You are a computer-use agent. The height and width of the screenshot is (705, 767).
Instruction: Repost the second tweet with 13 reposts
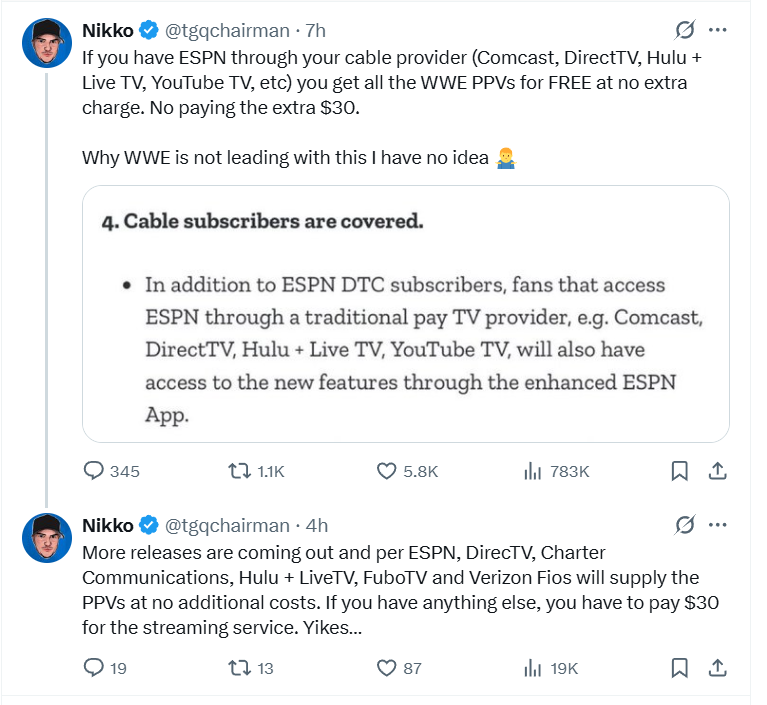pos(241,667)
